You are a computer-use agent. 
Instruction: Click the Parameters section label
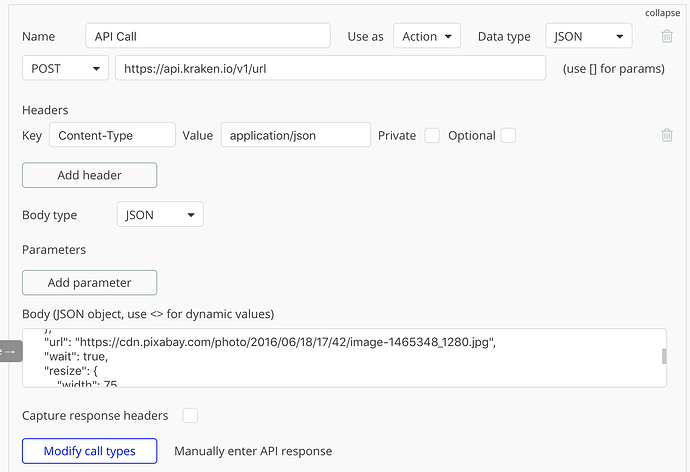click(x=54, y=250)
